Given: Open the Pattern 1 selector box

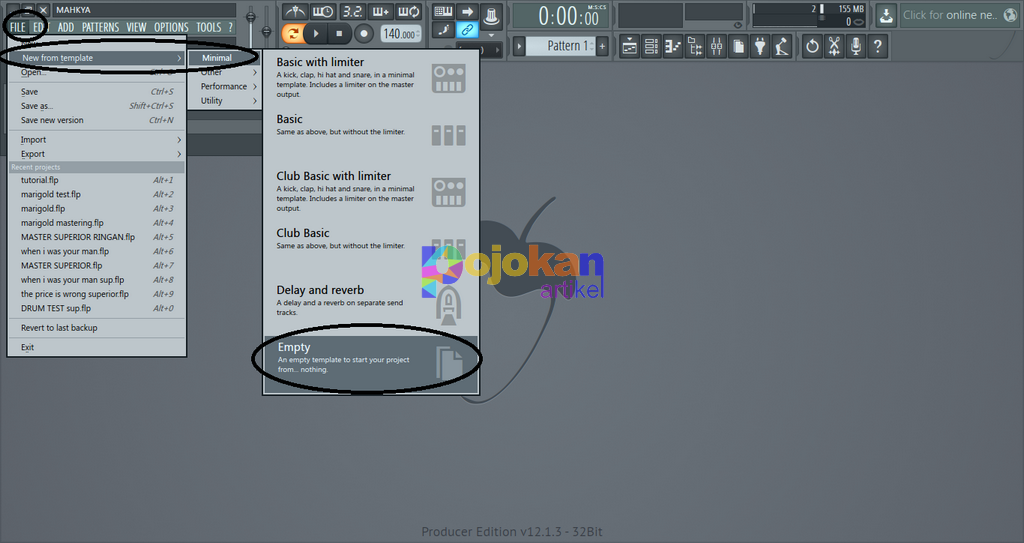Looking at the screenshot, I should click(x=561, y=46).
